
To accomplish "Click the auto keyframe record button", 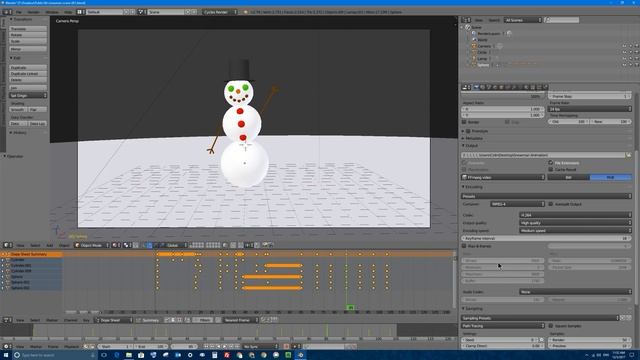I will click(x=286, y=347).
